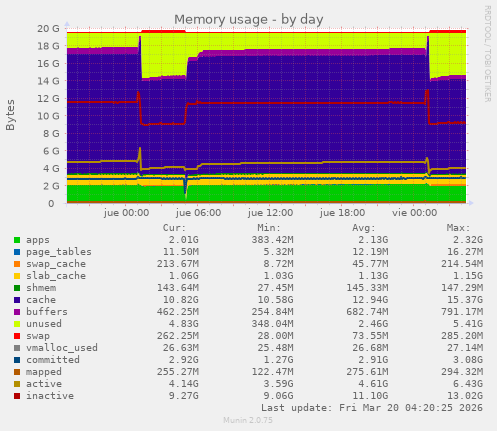Viewport: 497px width, 431px height.
Task: Select the 'swap_cache' legend label
Action: click(56, 264)
